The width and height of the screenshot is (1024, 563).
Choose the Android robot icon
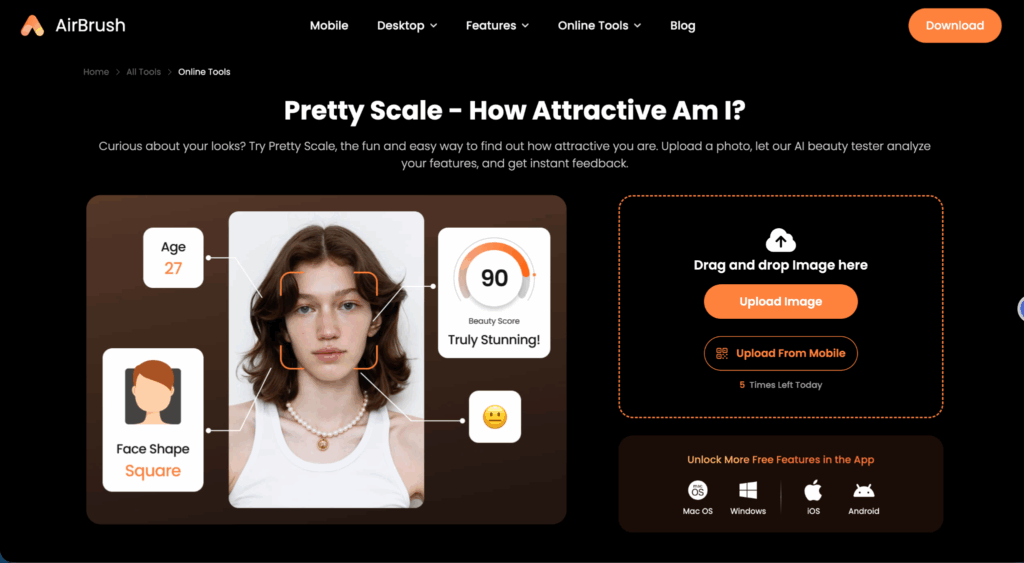(863, 491)
